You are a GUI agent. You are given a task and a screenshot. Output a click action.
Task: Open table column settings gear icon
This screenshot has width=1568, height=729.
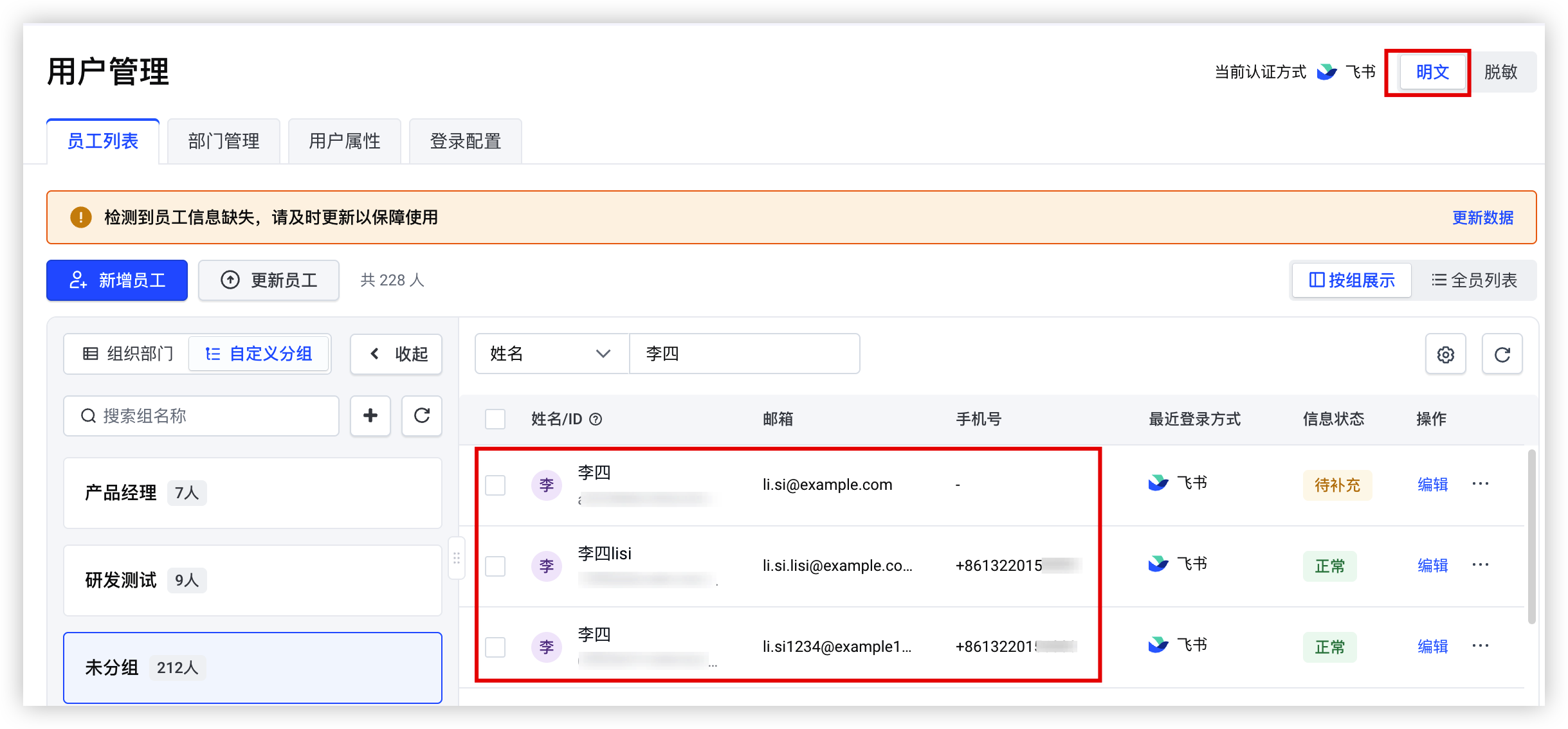(1445, 354)
